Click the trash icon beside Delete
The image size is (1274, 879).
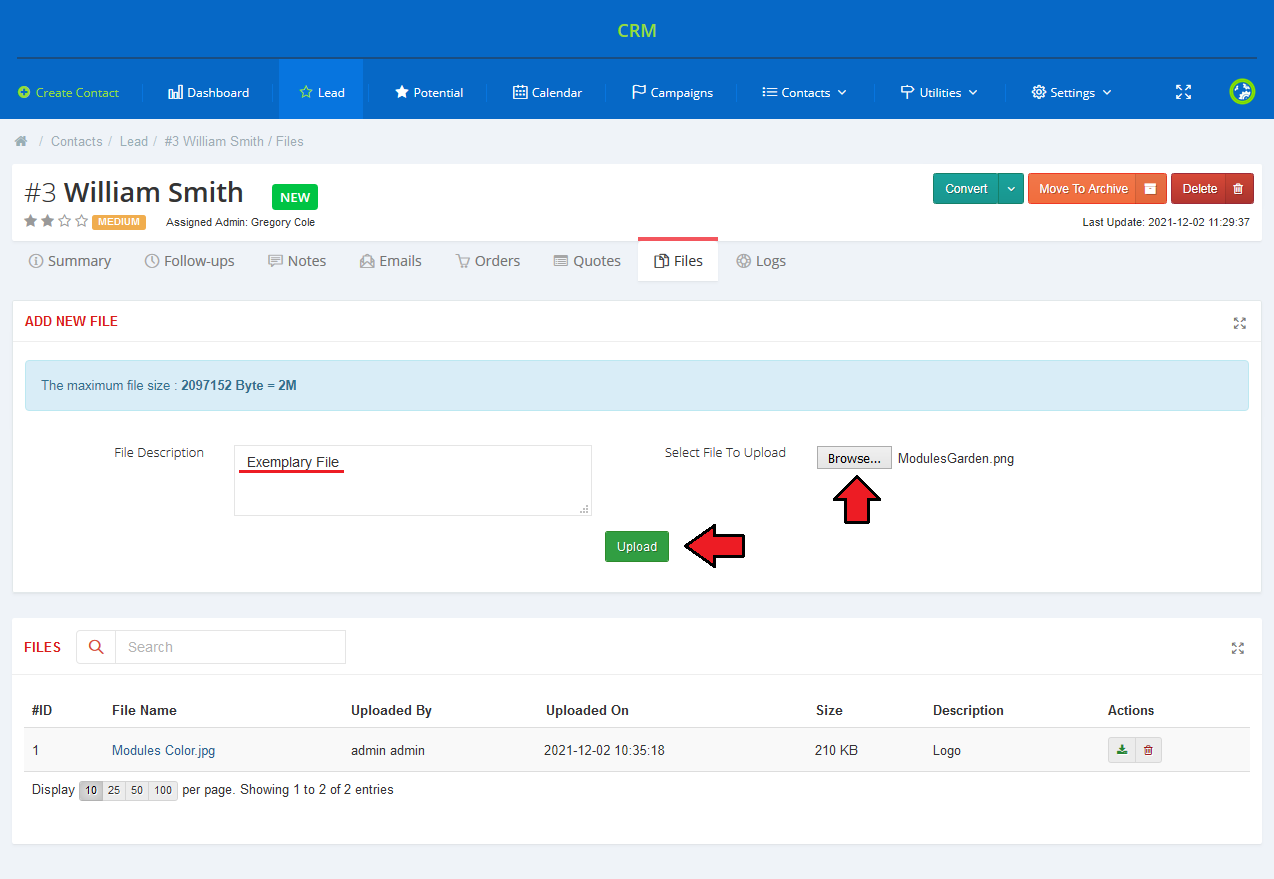click(x=1238, y=189)
